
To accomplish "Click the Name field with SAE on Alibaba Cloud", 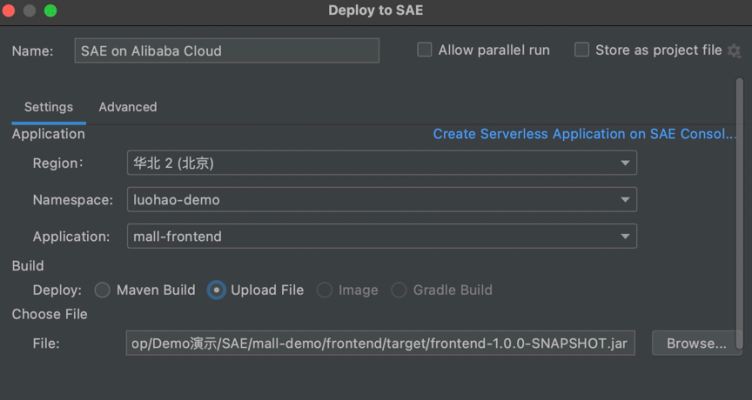I will 227,51.
